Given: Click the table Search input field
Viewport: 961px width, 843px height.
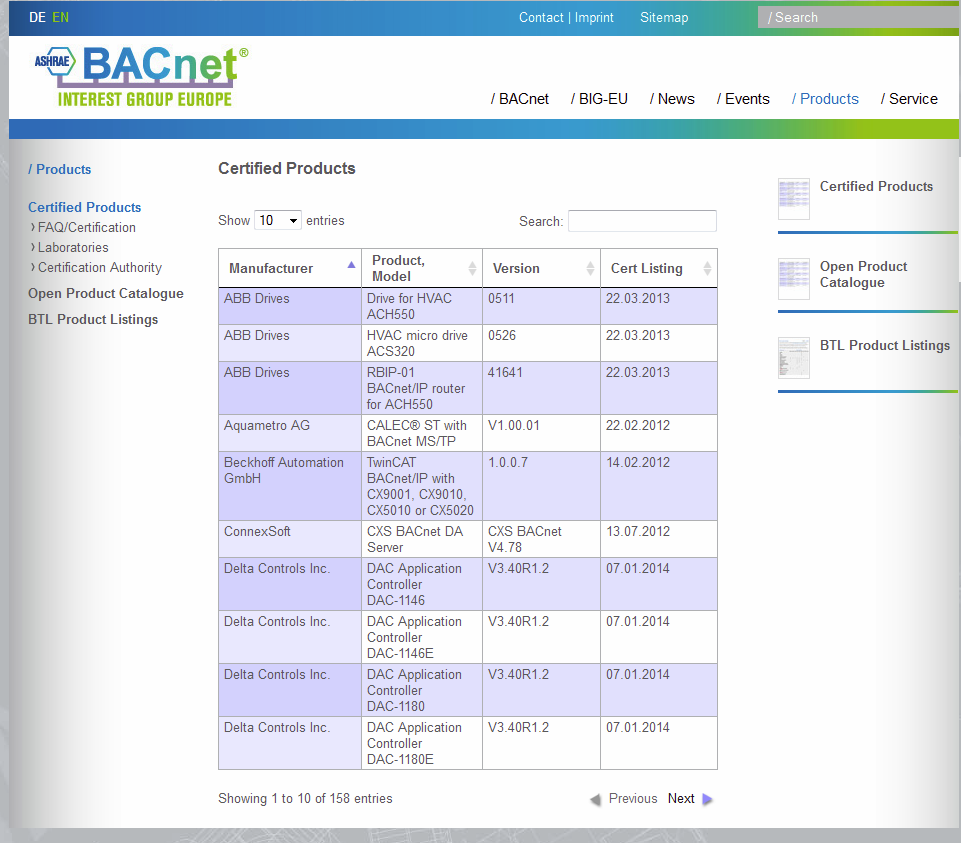Looking at the screenshot, I should (642, 221).
